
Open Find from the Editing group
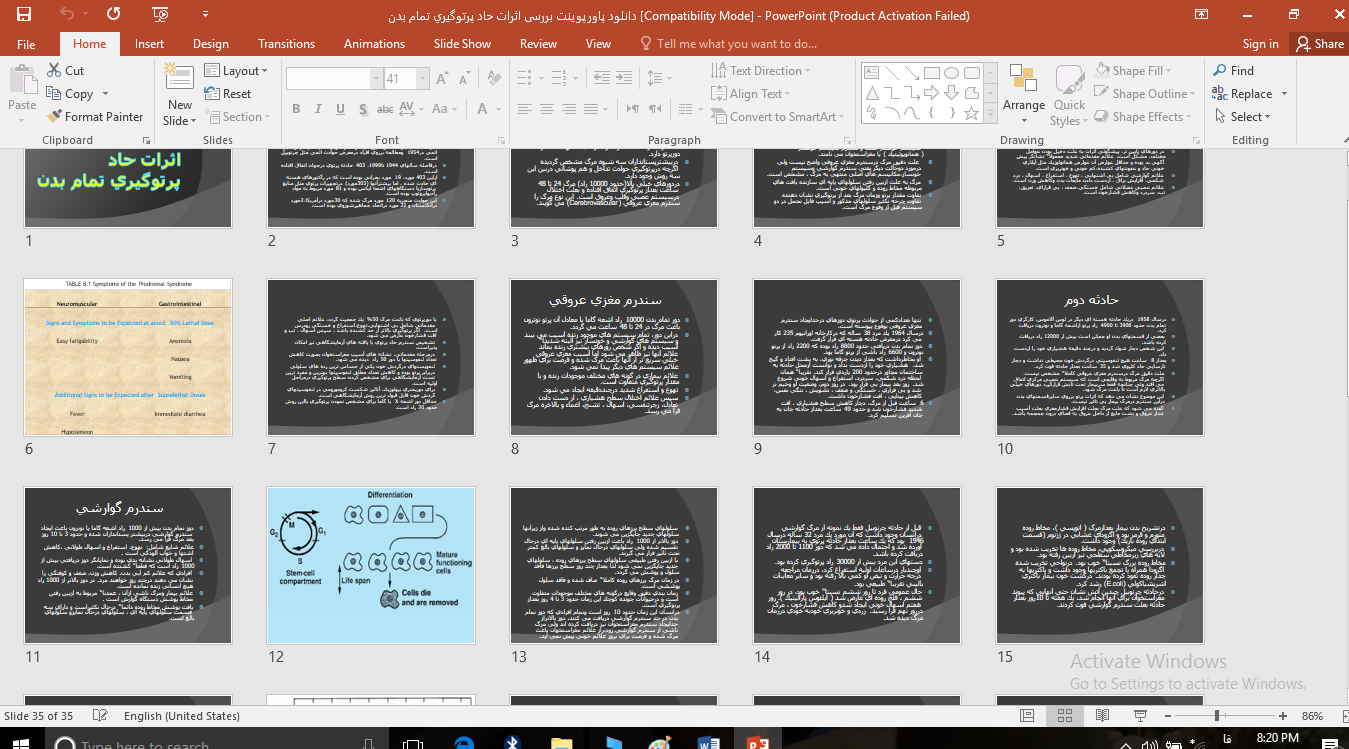(x=1233, y=71)
